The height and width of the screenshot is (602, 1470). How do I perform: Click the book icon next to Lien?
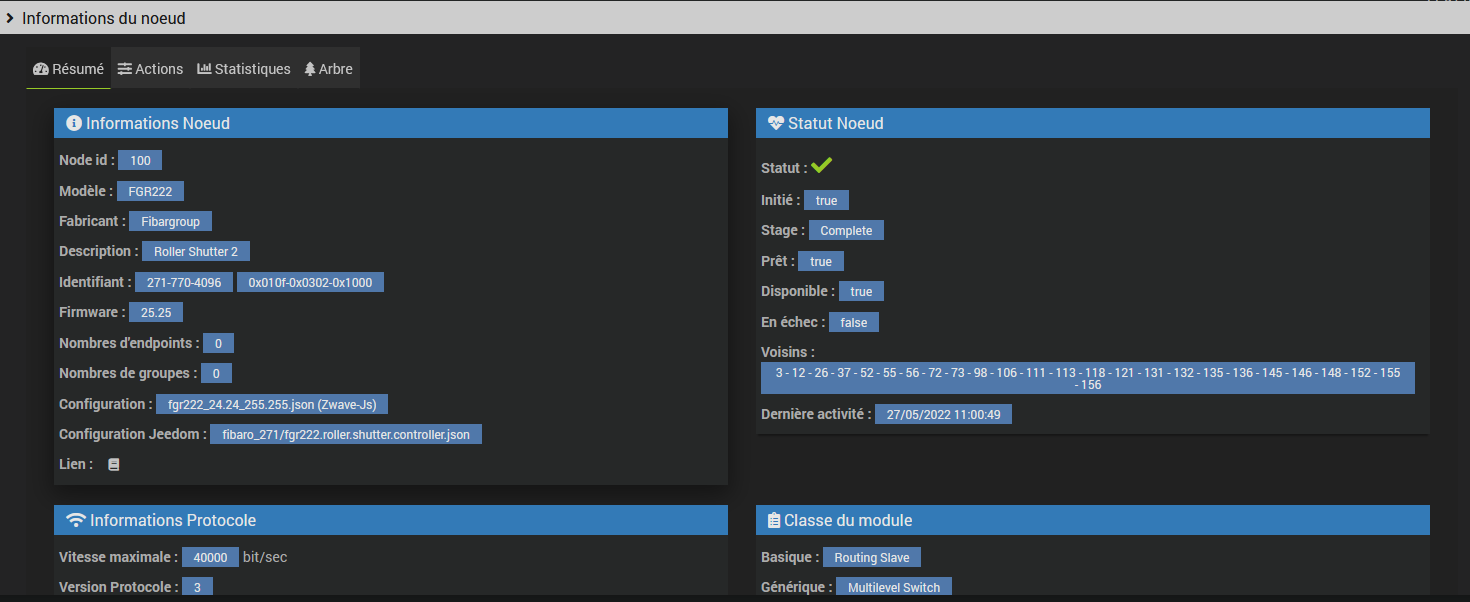tap(114, 464)
